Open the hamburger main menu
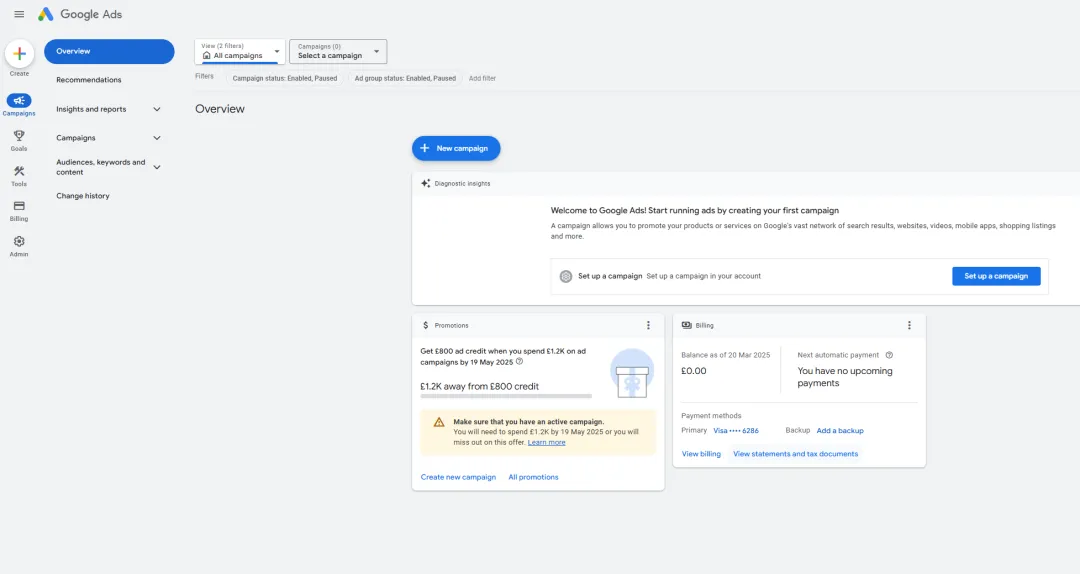Image resolution: width=1080 pixels, height=574 pixels. click(19, 14)
